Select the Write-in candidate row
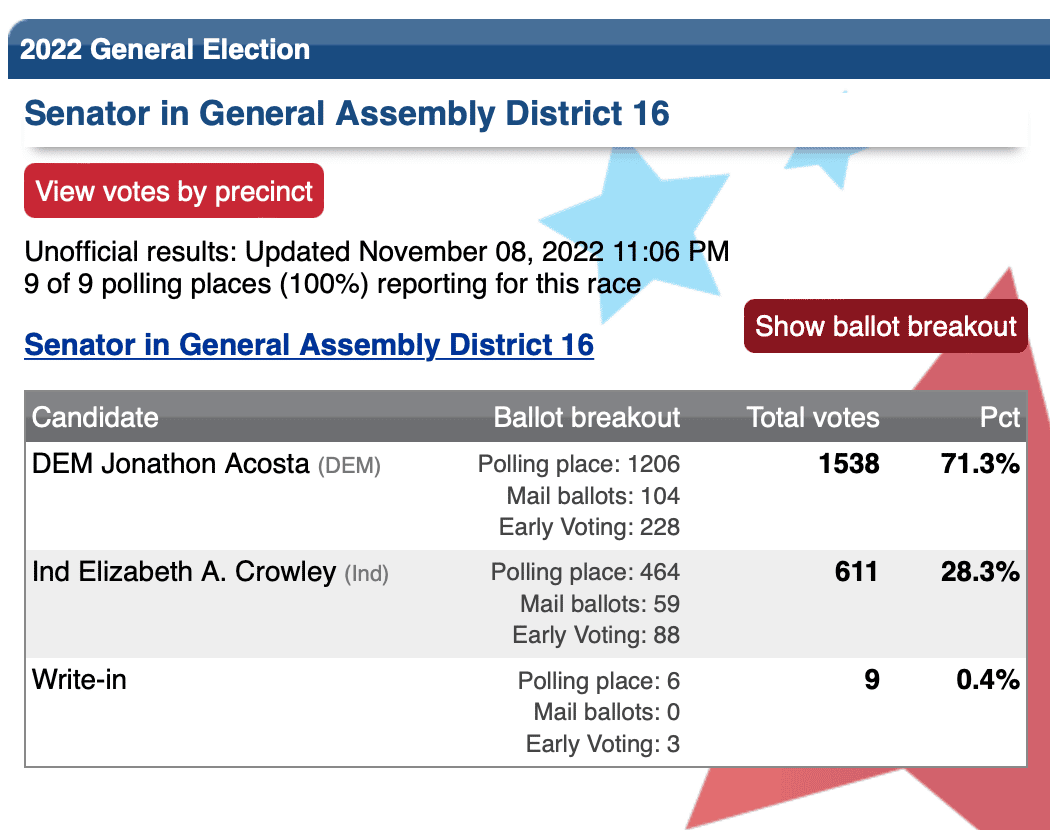The height and width of the screenshot is (830, 1050). (x=526, y=712)
